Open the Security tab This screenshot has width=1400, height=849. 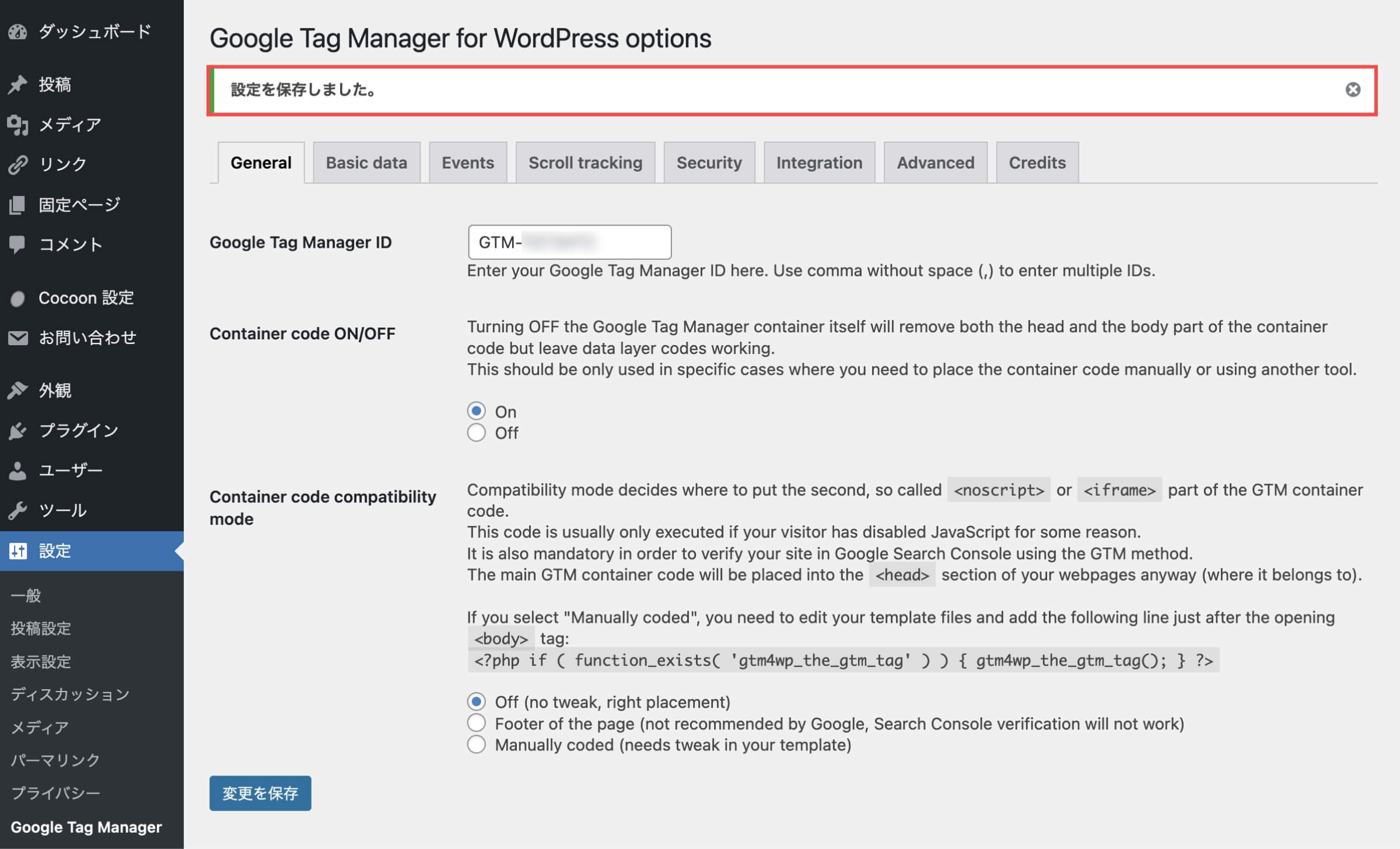coord(709,163)
